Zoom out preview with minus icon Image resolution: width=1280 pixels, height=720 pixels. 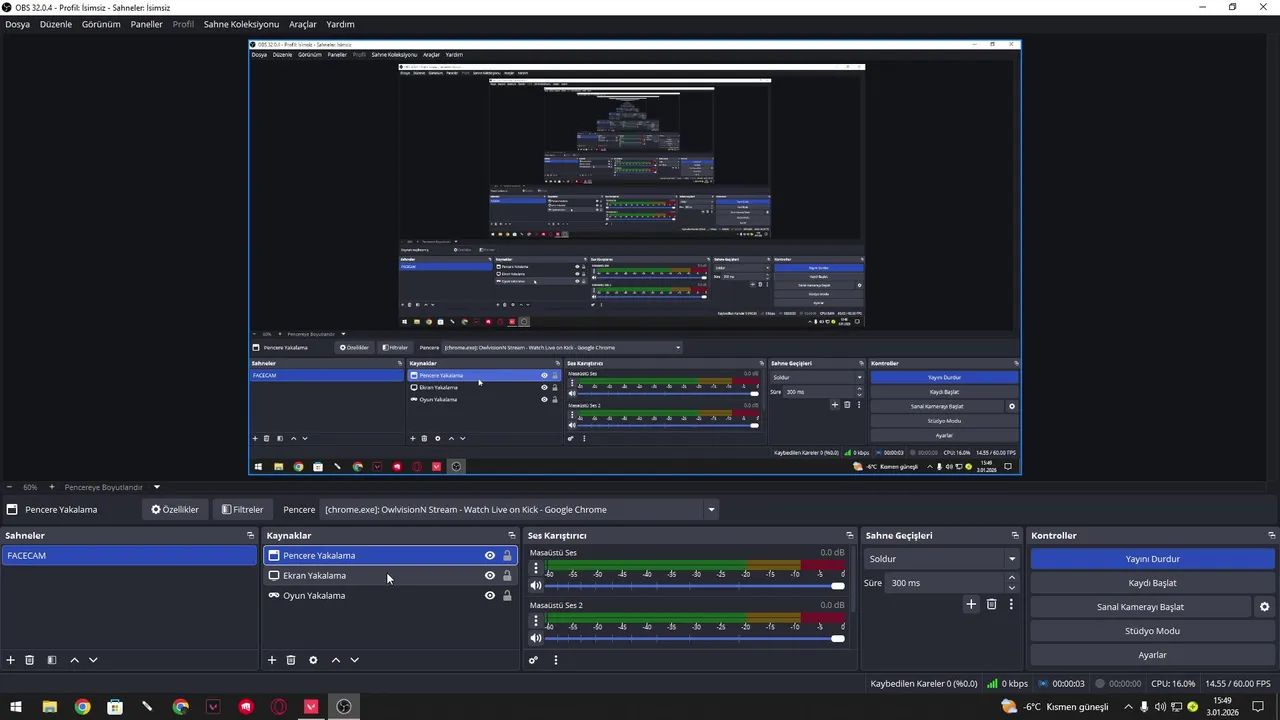[9, 487]
